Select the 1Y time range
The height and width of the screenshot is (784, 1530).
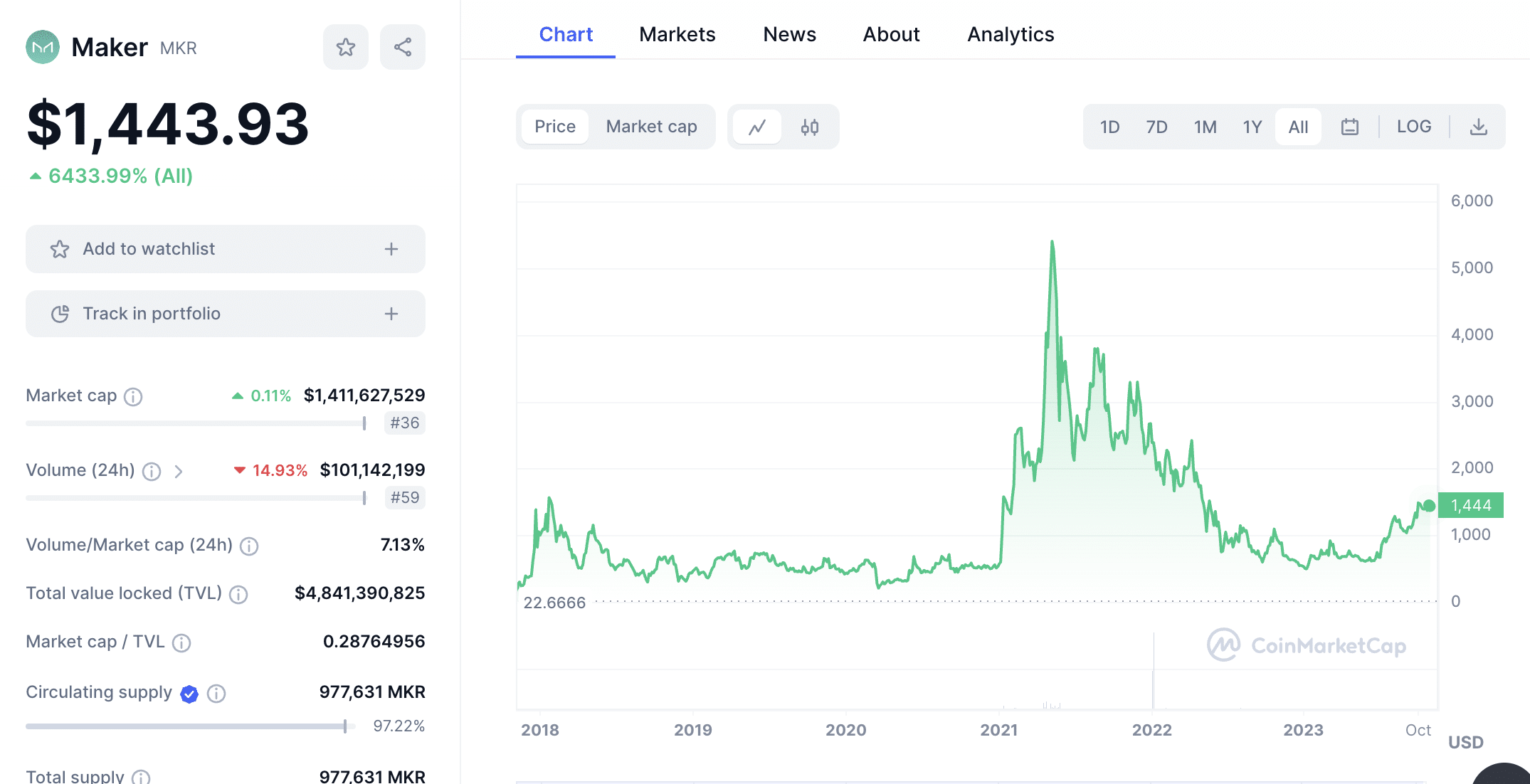[x=1253, y=126]
